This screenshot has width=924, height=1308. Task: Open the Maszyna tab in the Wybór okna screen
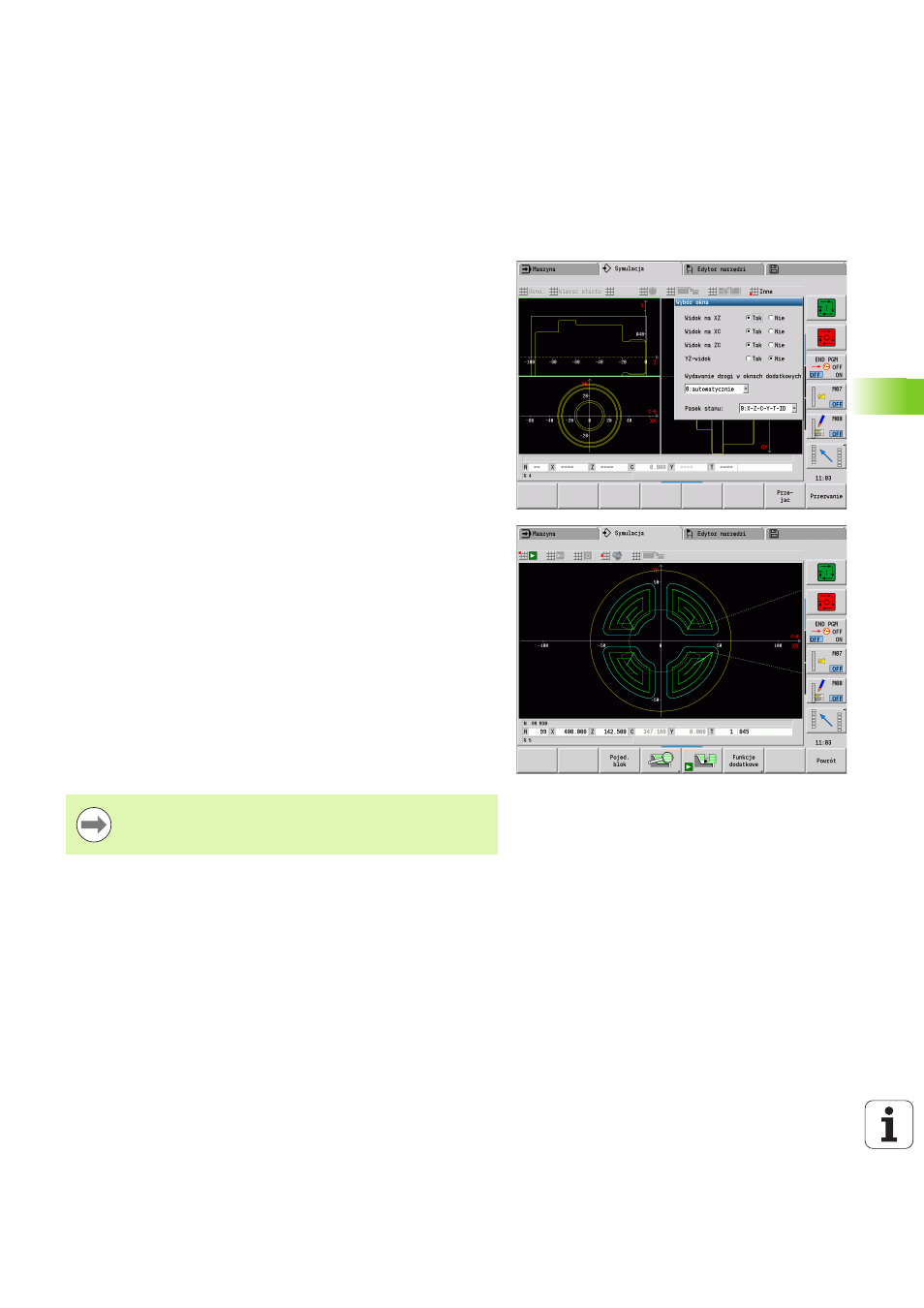click(x=558, y=269)
